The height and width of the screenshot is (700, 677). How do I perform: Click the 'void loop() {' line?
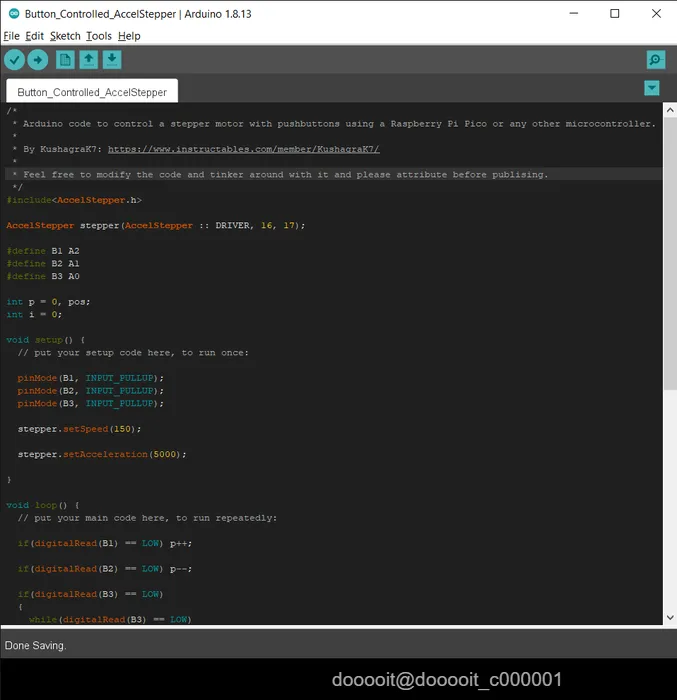[x=43, y=505]
